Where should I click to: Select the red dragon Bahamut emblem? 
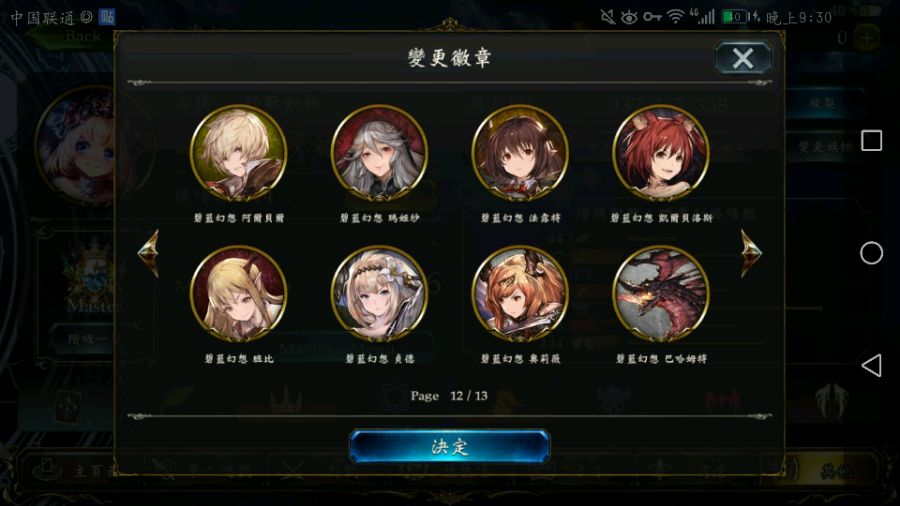click(661, 294)
